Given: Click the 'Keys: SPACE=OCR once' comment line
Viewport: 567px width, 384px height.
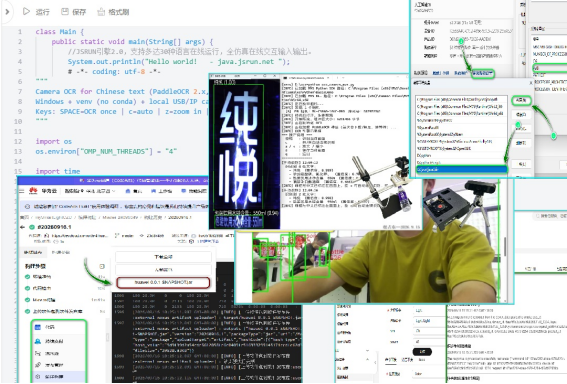Looking at the screenshot, I should point(122,111).
